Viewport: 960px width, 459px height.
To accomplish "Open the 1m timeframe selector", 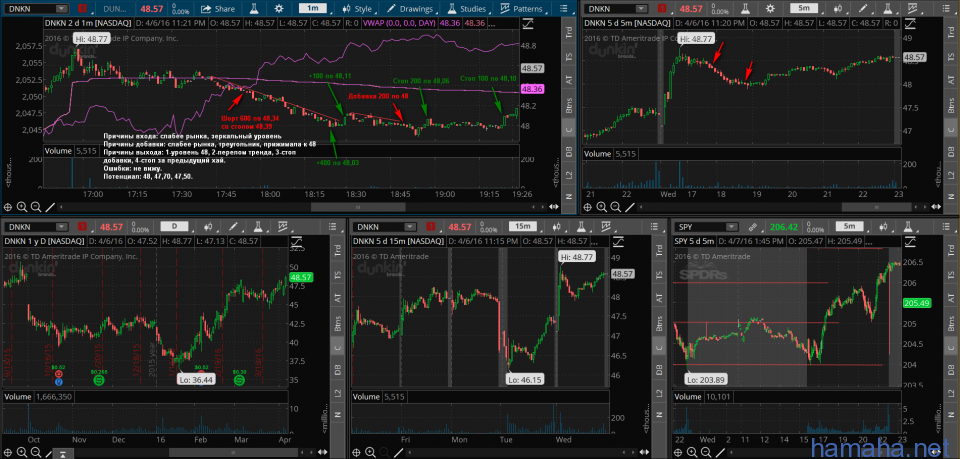I will 313,9.
